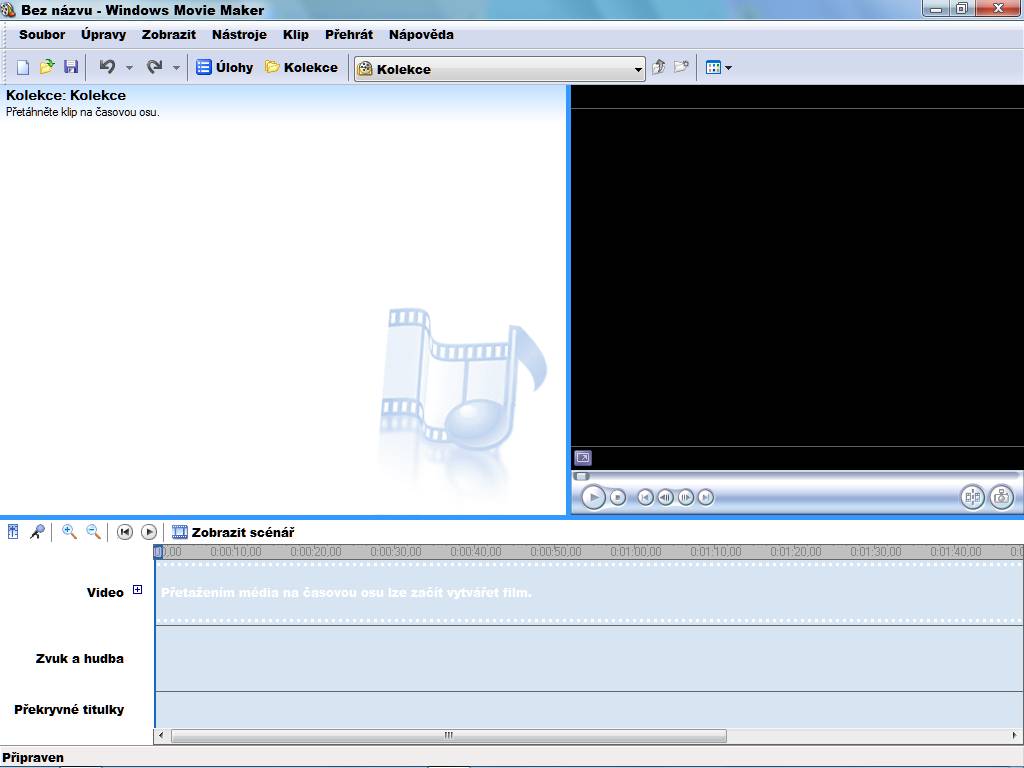Click the preview seek bar slider
1024x768 pixels.
581,476
